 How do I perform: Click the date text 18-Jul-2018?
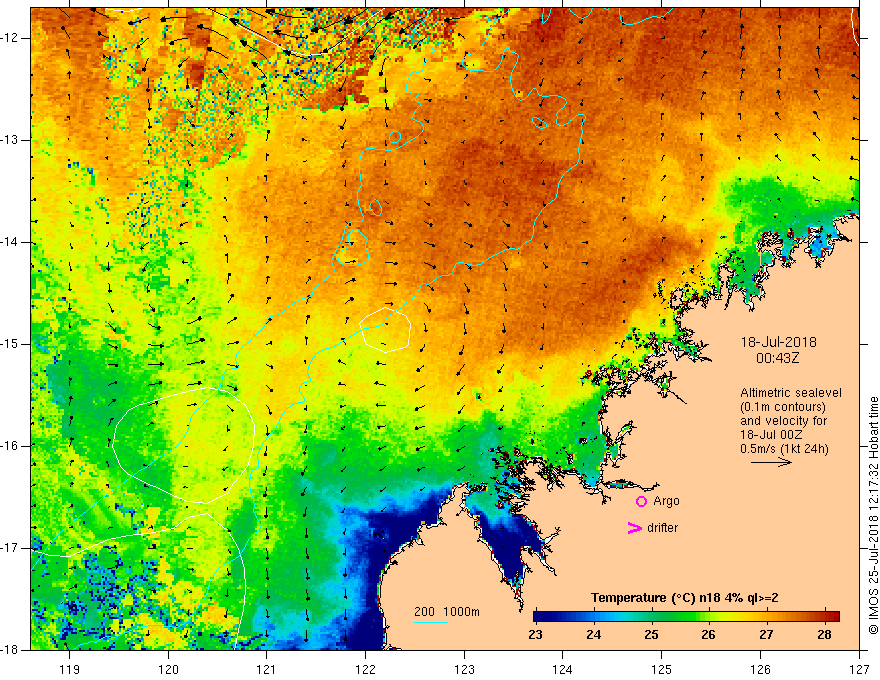[x=778, y=342]
